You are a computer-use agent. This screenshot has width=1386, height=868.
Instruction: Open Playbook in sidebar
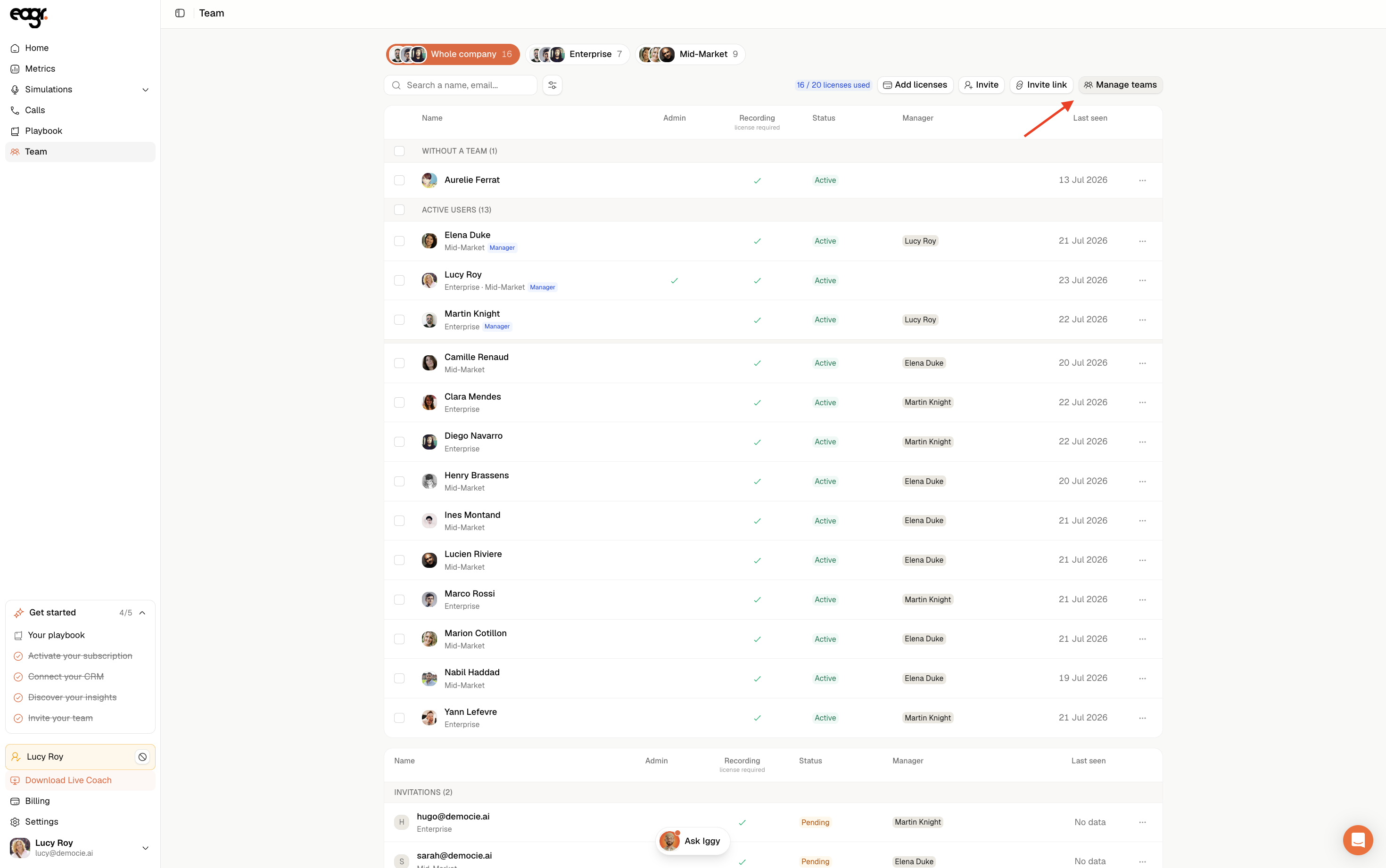tap(81, 131)
